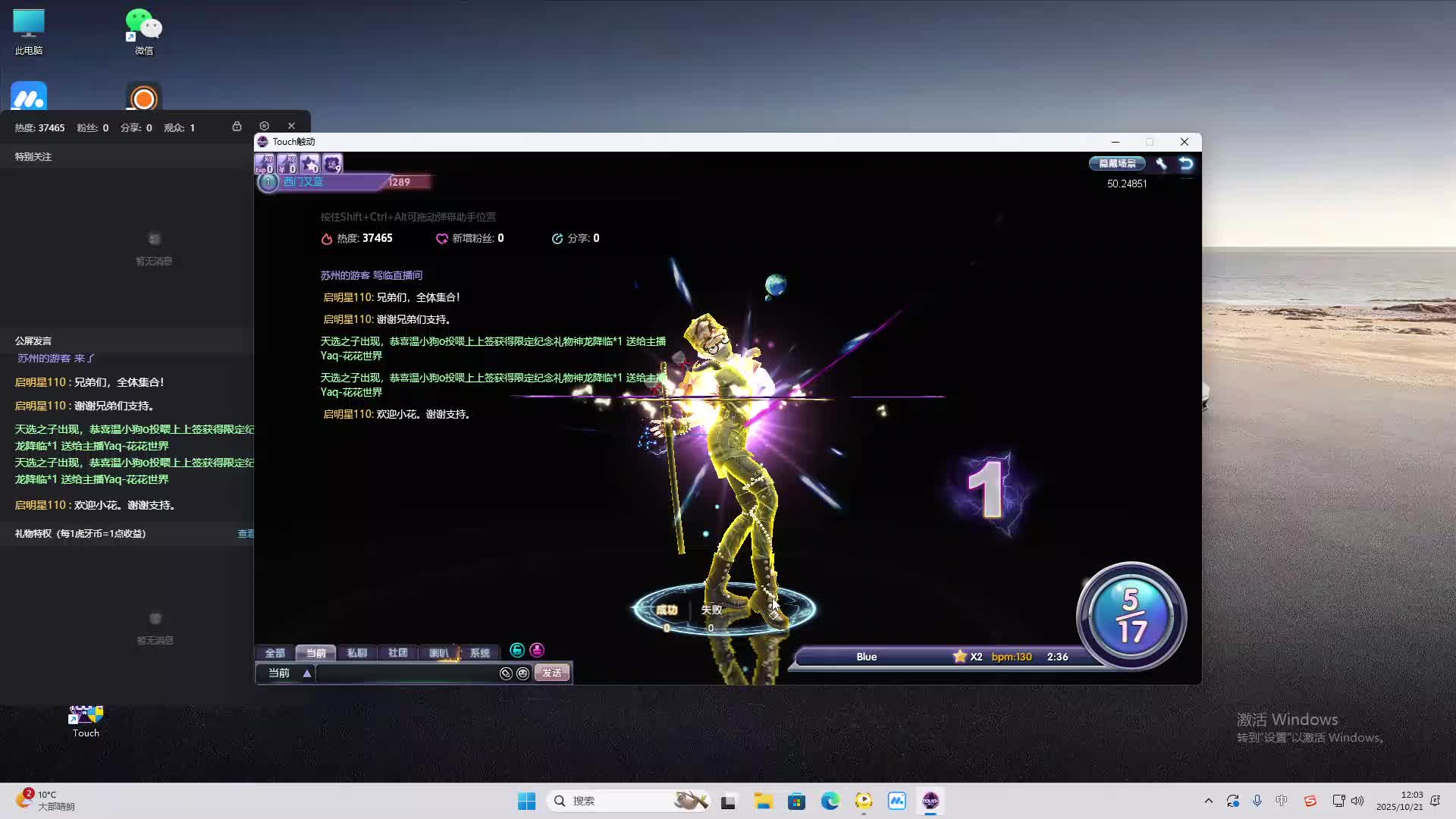
Task: Click the eraser clear-chat icon
Action: click(506, 673)
